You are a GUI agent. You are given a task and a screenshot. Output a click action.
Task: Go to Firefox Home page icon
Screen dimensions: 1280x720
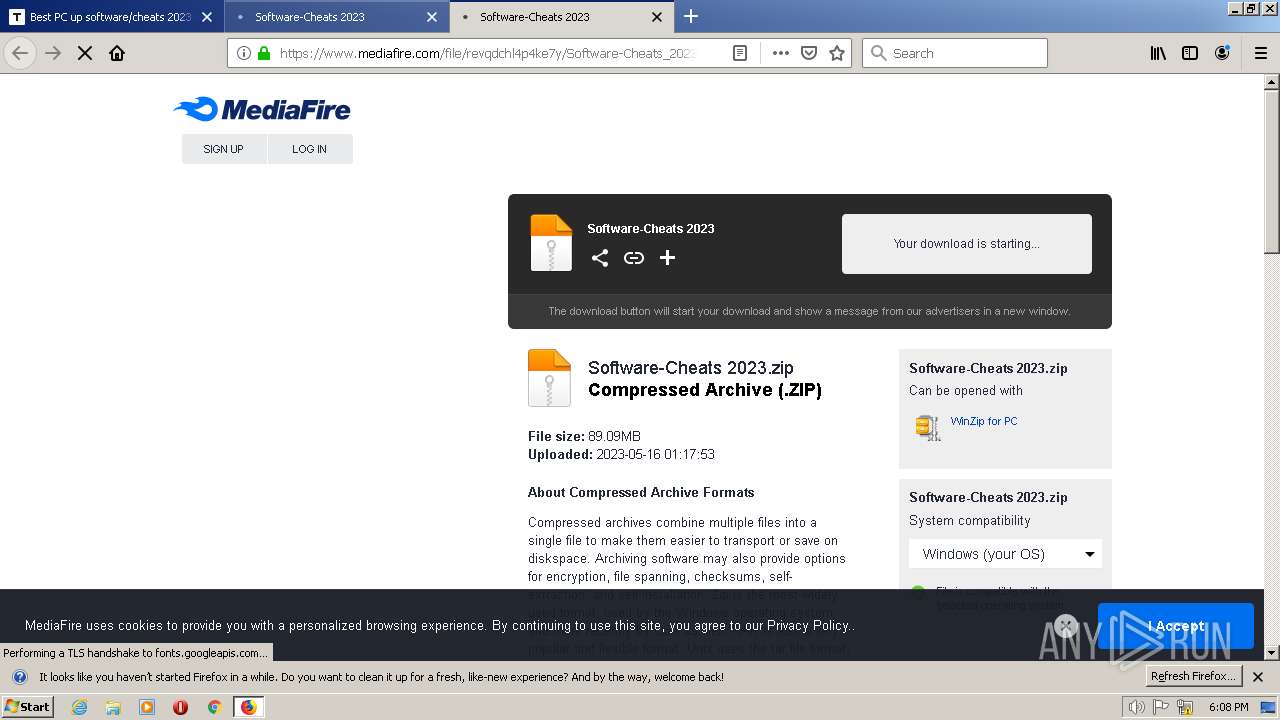coord(117,53)
